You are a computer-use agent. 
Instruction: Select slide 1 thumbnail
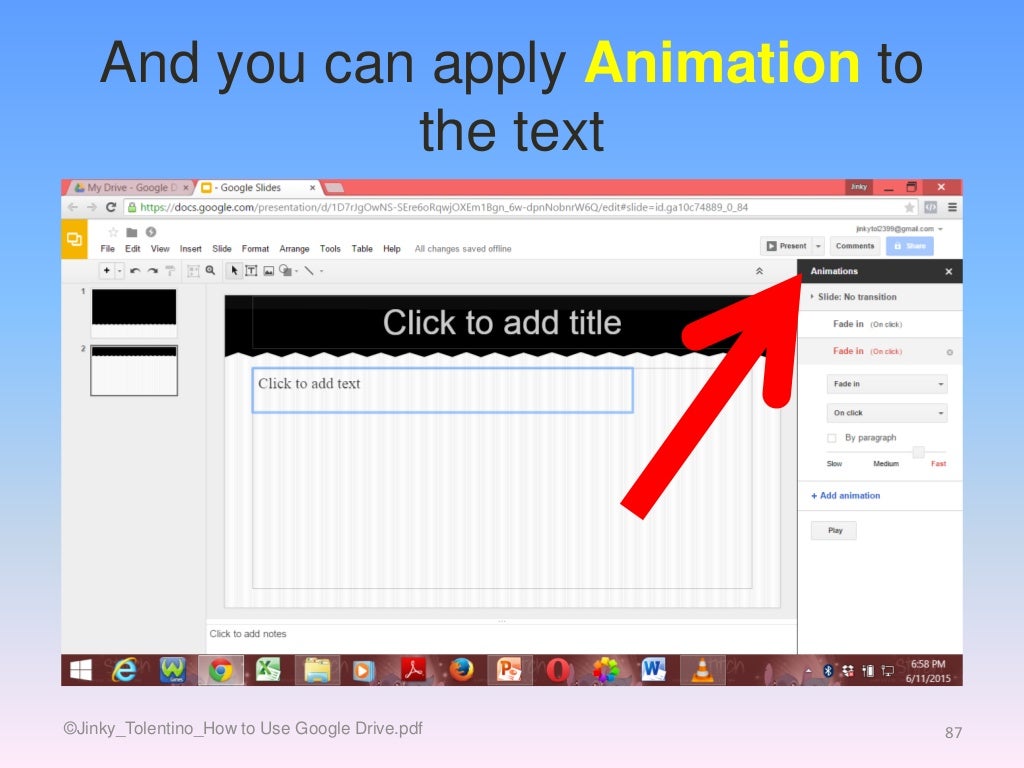pos(134,312)
